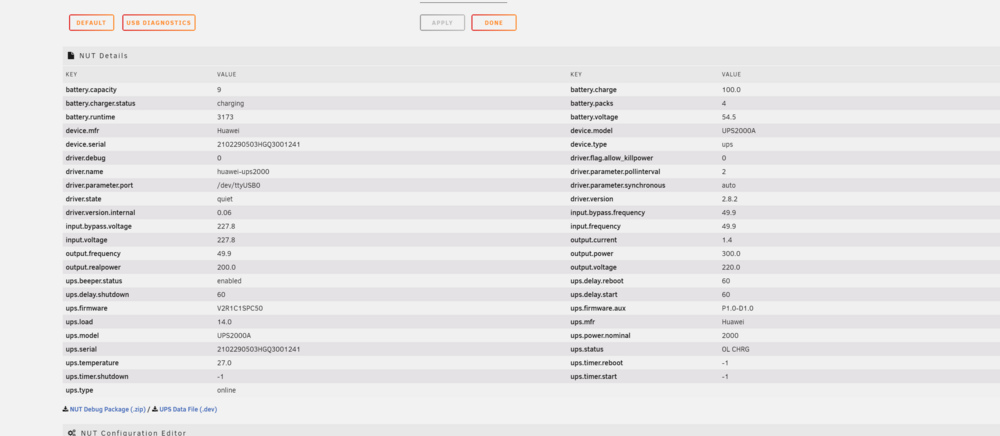Click the NUT Configuration Editor gears icon
The image size is (1000, 436).
tap(72, 433)
